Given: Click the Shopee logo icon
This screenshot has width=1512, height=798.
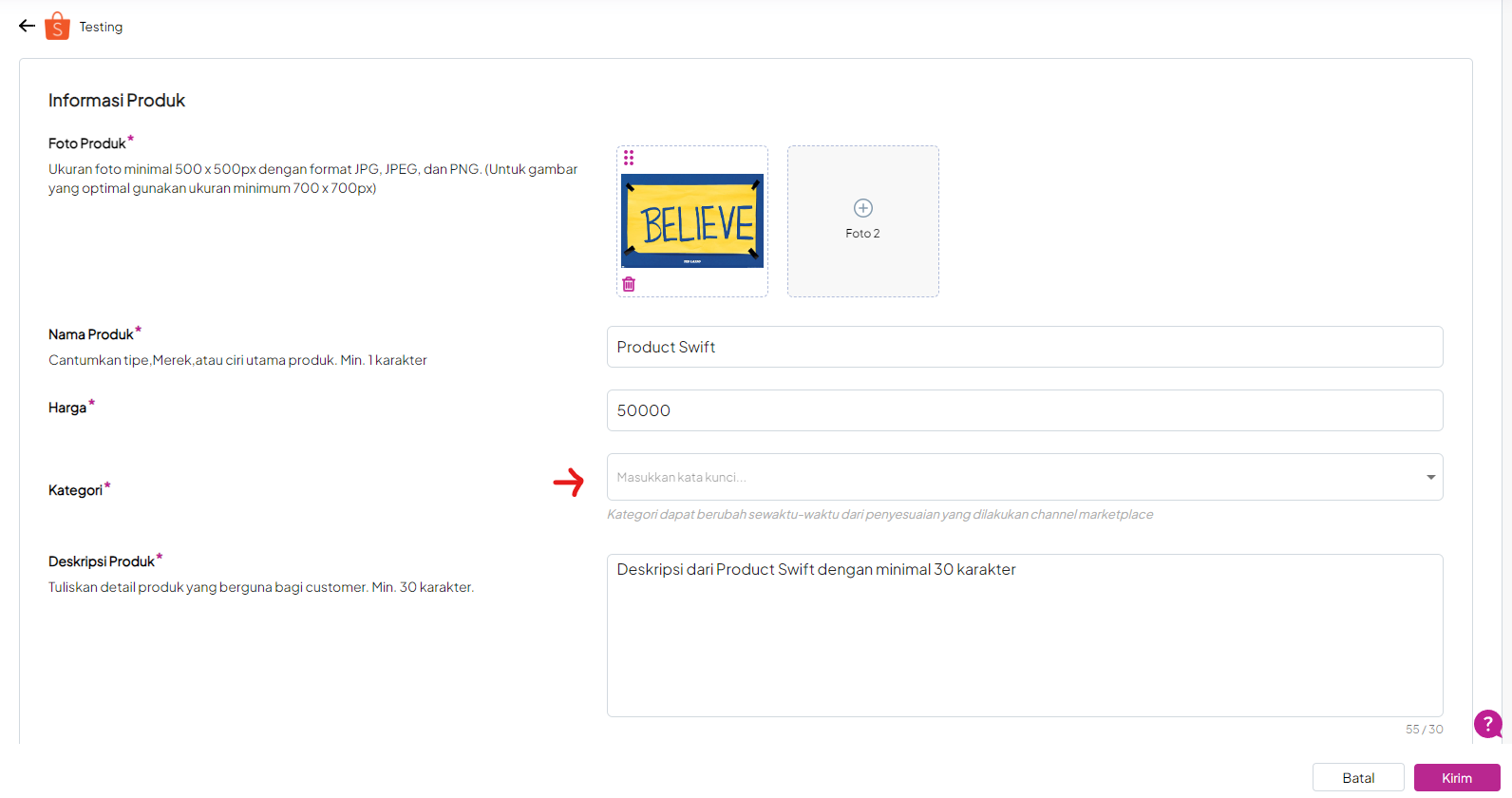Looking at the screenshot, I should (x=57, y=26).
